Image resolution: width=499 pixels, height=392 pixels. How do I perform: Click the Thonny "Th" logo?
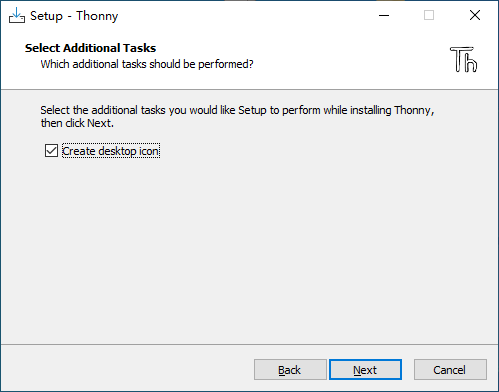[x=464, y=59]
